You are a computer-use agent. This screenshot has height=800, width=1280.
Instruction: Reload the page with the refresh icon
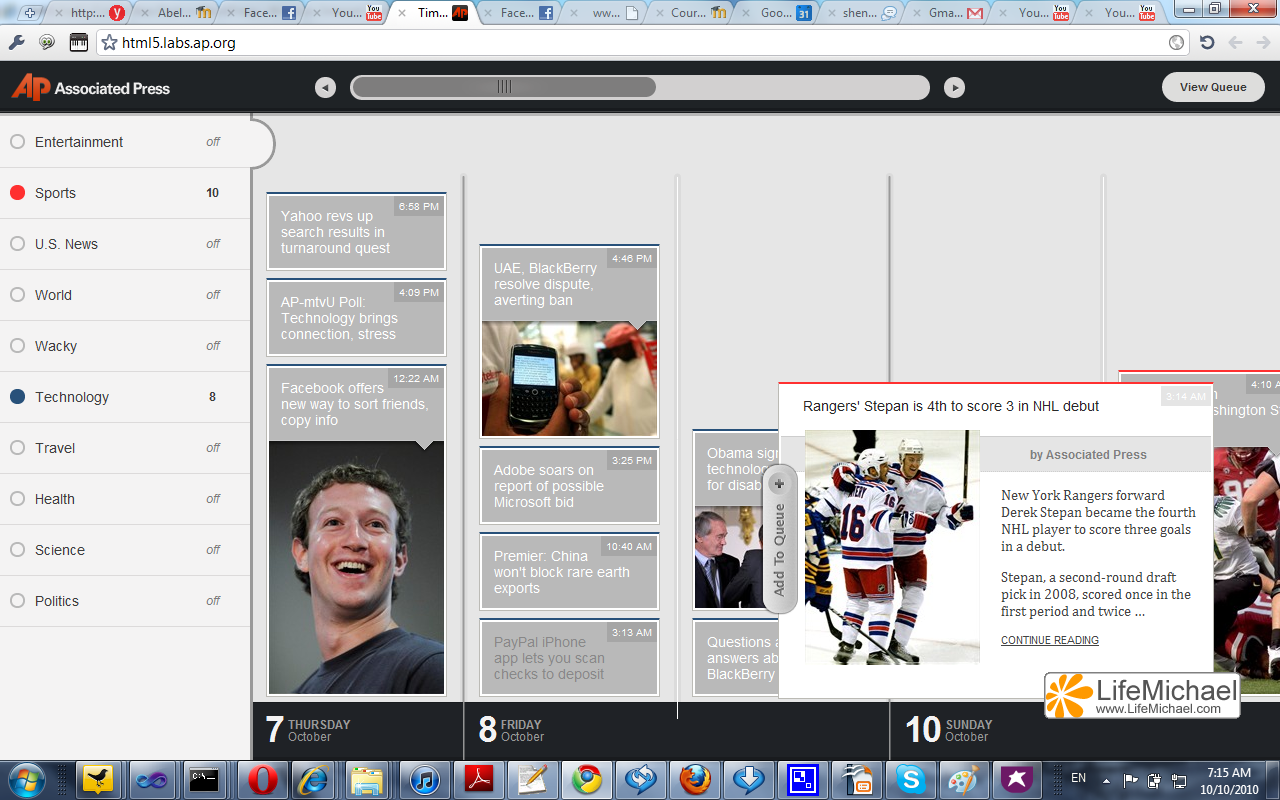(1207, 43)
